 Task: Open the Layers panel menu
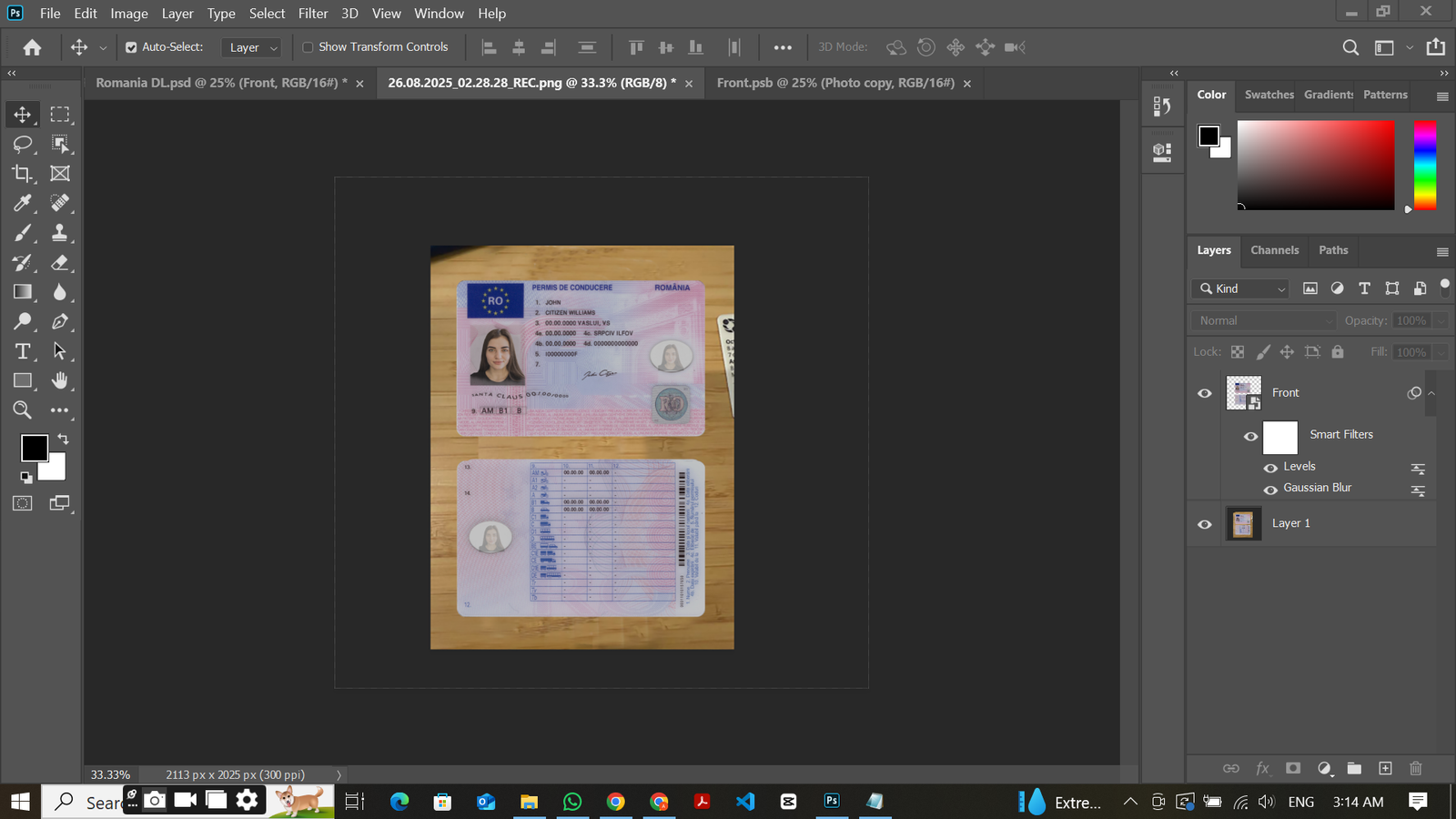pyautogui.click(x=1442, y=252)
